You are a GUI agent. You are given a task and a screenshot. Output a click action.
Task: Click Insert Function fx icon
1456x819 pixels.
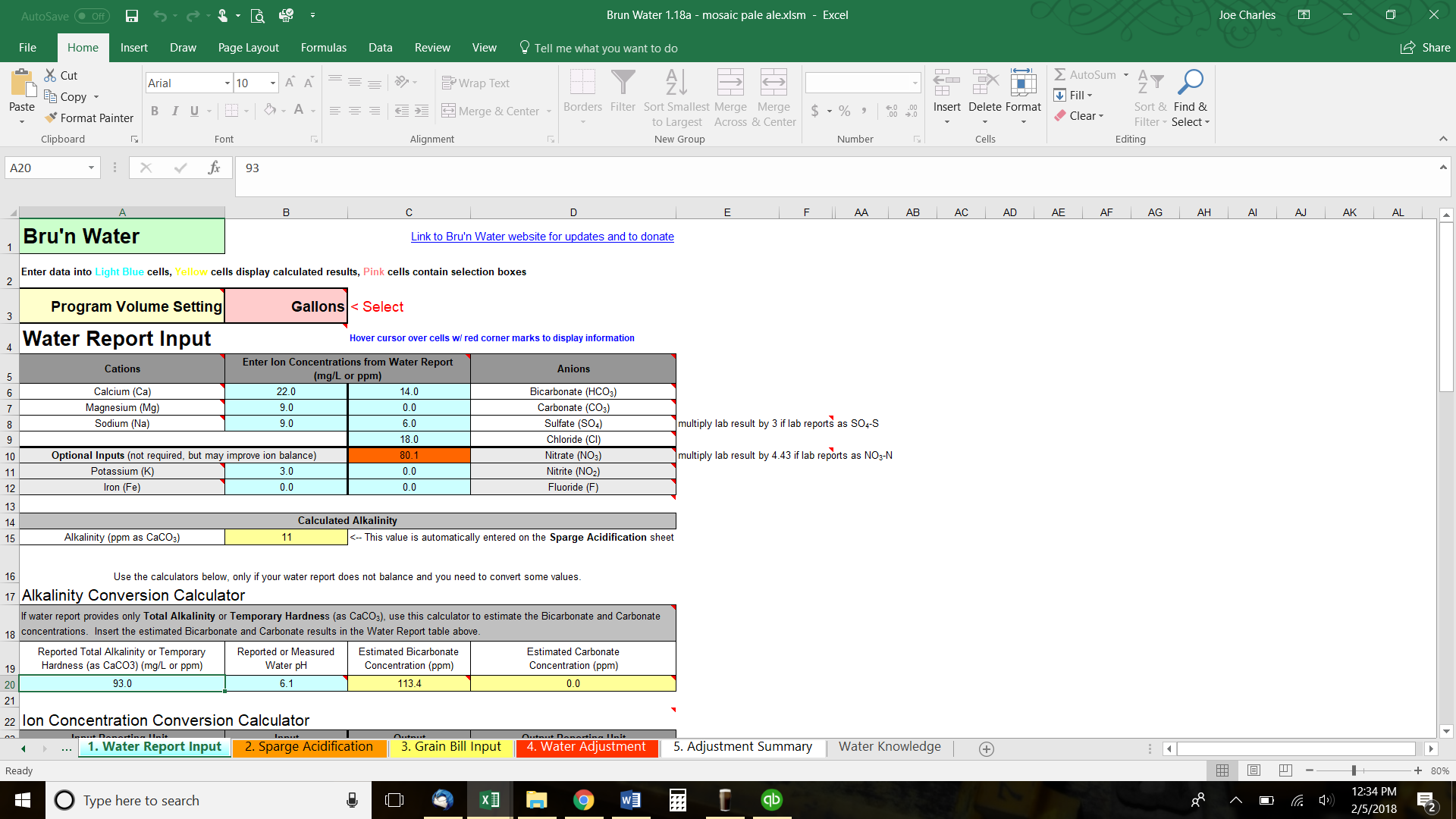coord(214,168)
